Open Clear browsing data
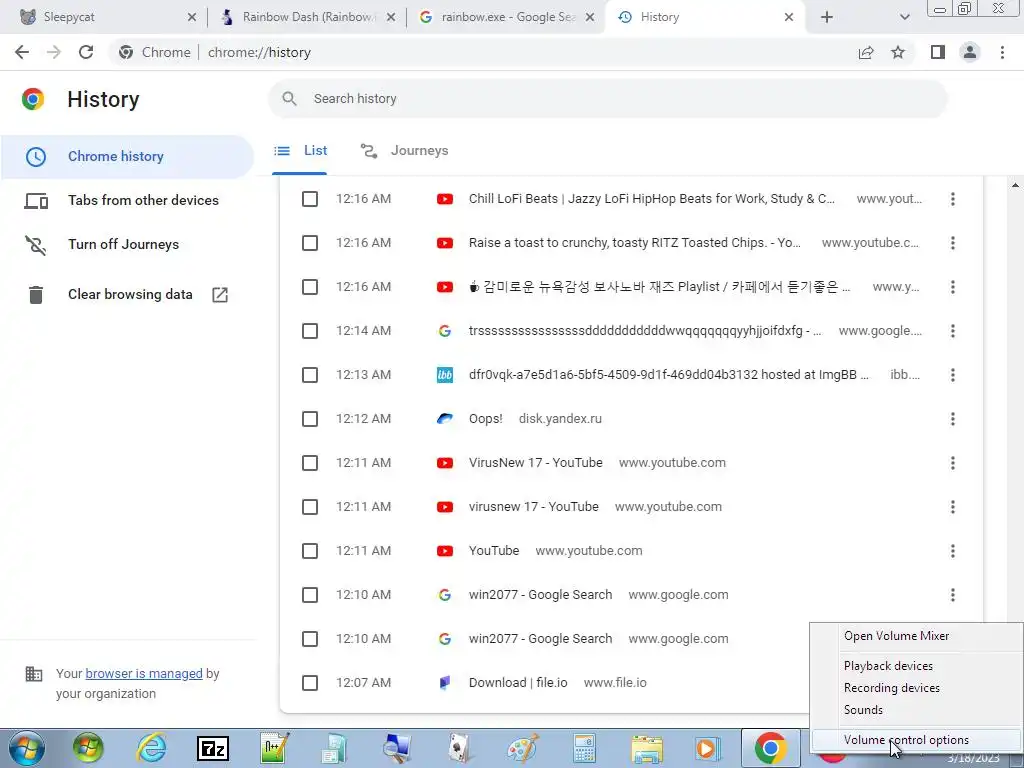Viewport: 1024px width, 768px height. click(x=127, y=295)
